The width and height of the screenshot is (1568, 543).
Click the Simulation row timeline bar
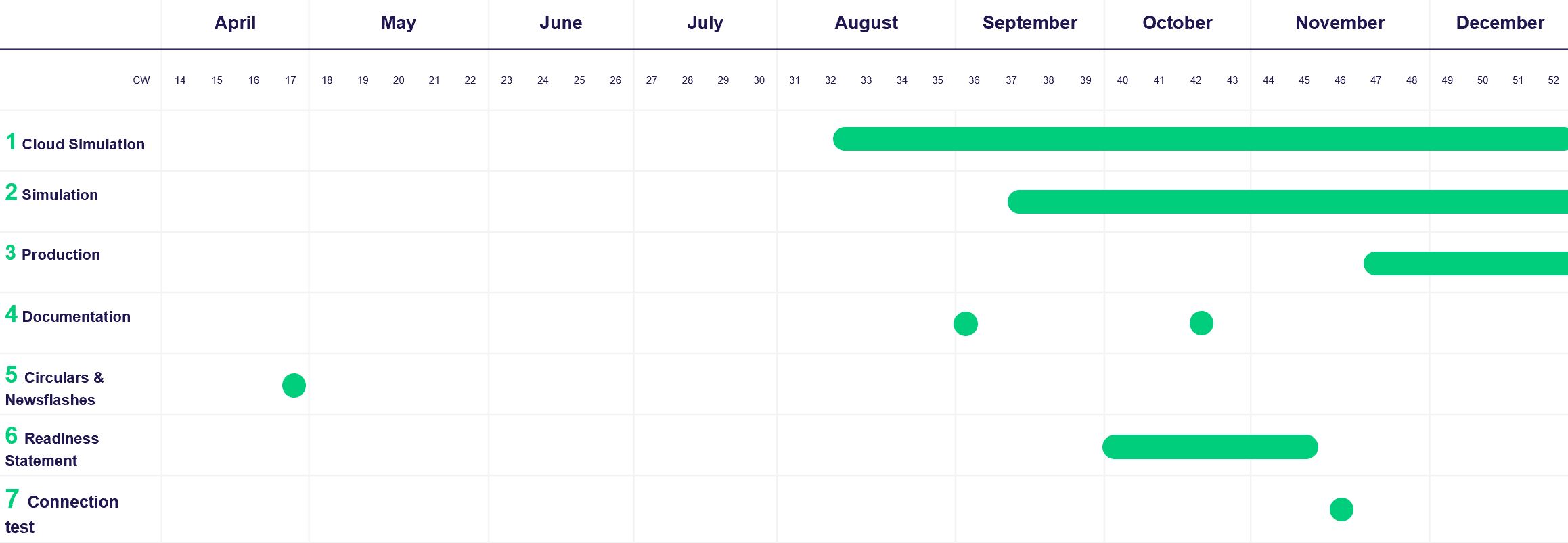[x=1286, y=202]
